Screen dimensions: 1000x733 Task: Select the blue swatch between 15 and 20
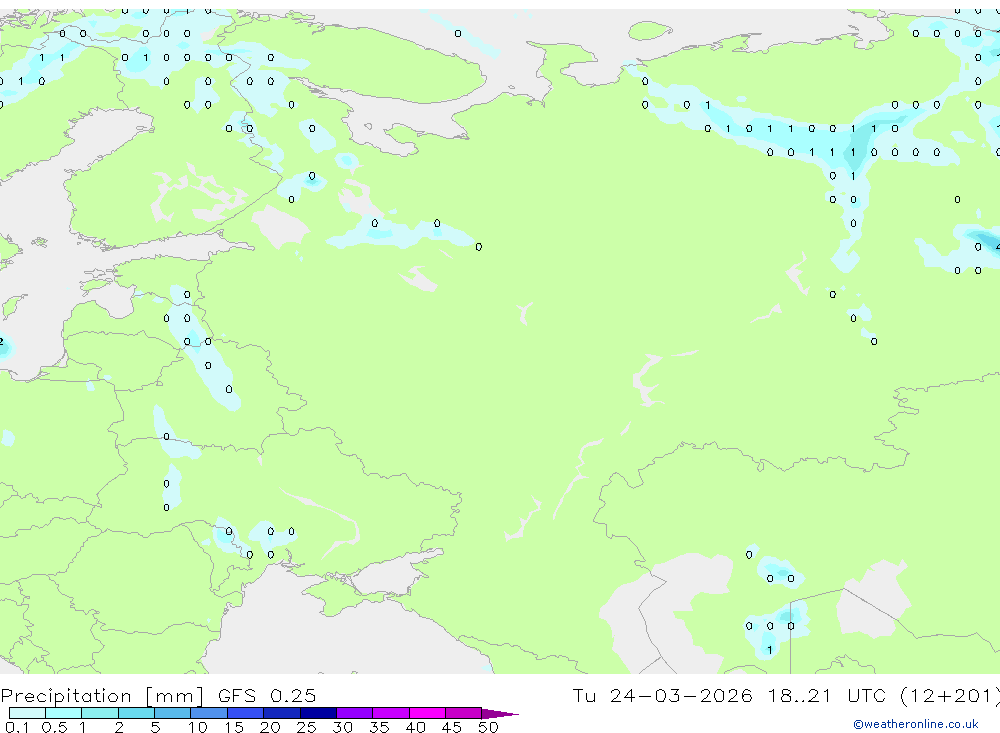[x=246, y=713]
